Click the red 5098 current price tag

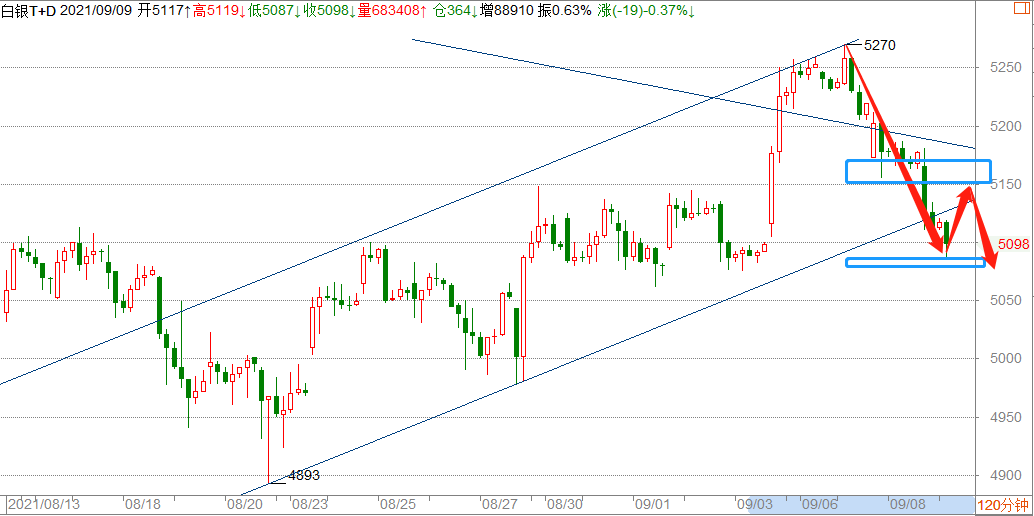click(1014, 245)
